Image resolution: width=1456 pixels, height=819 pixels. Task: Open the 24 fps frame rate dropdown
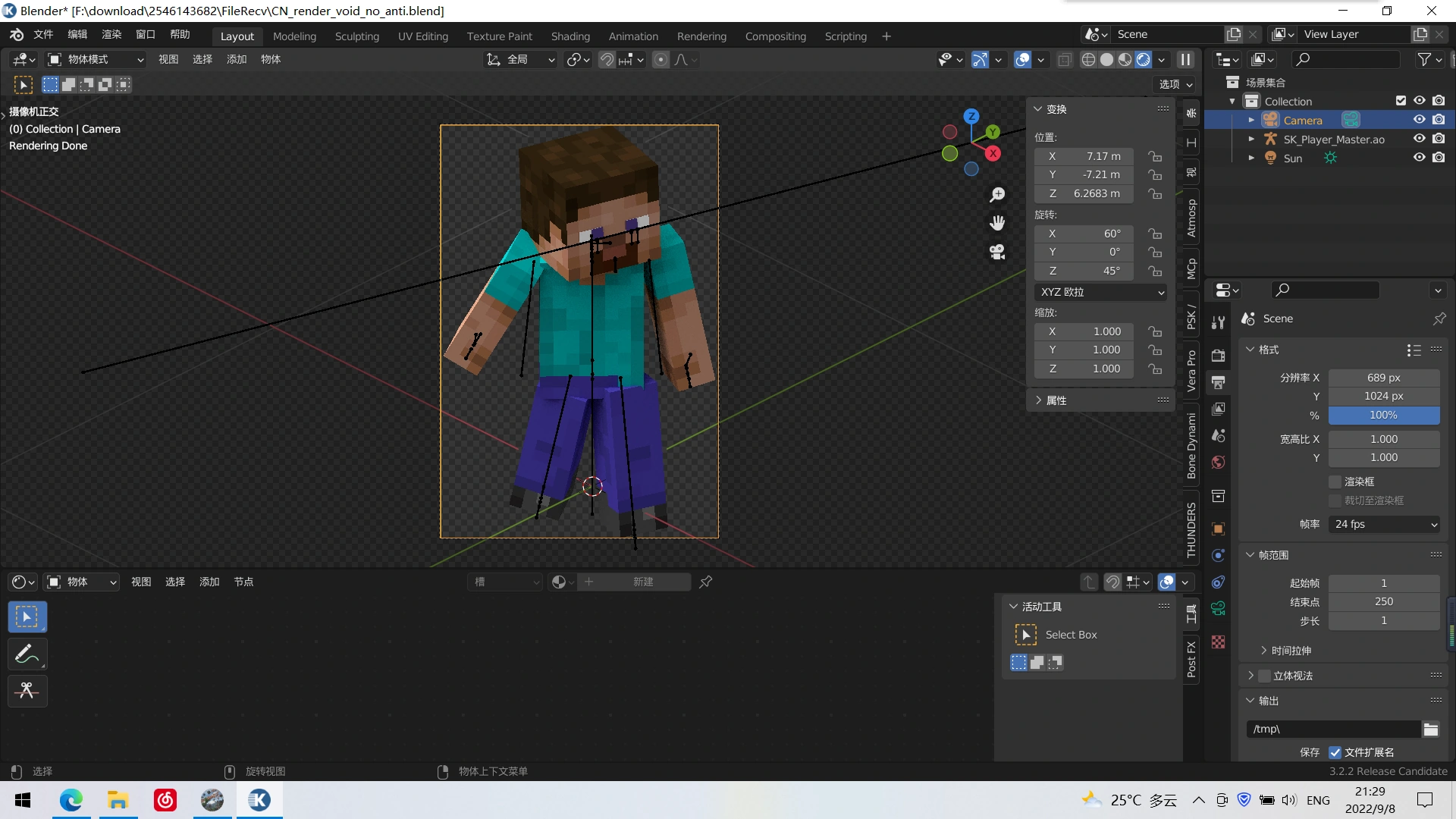tap(1384, 524)
